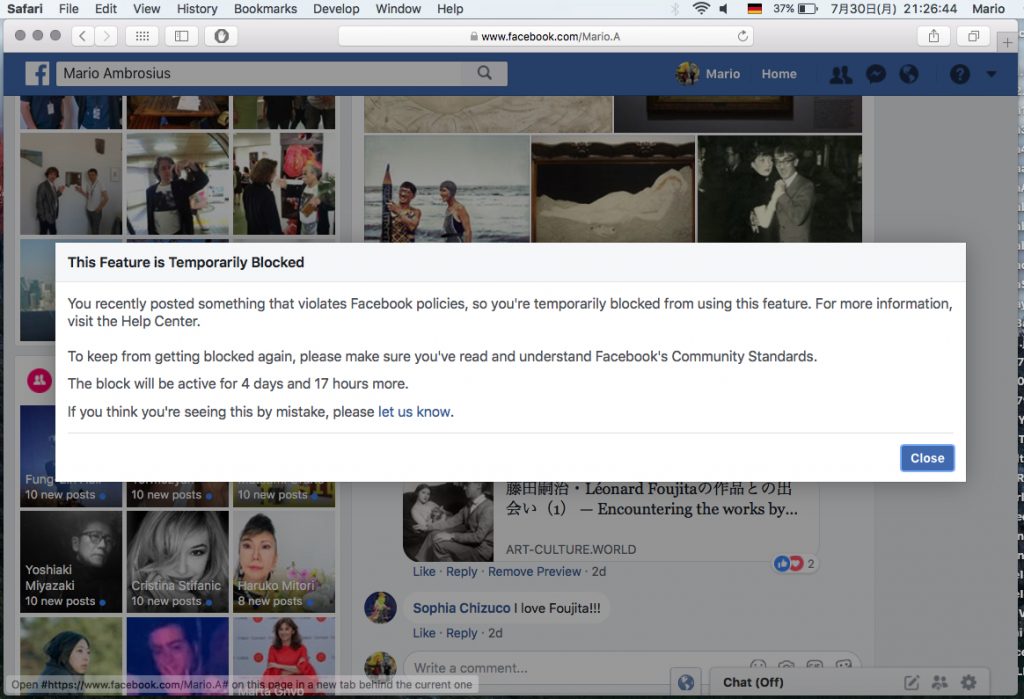The width and height of the screenshot is (1024, 699).
Task: Click Remove Preview under the comment
Action: (534, 572)
